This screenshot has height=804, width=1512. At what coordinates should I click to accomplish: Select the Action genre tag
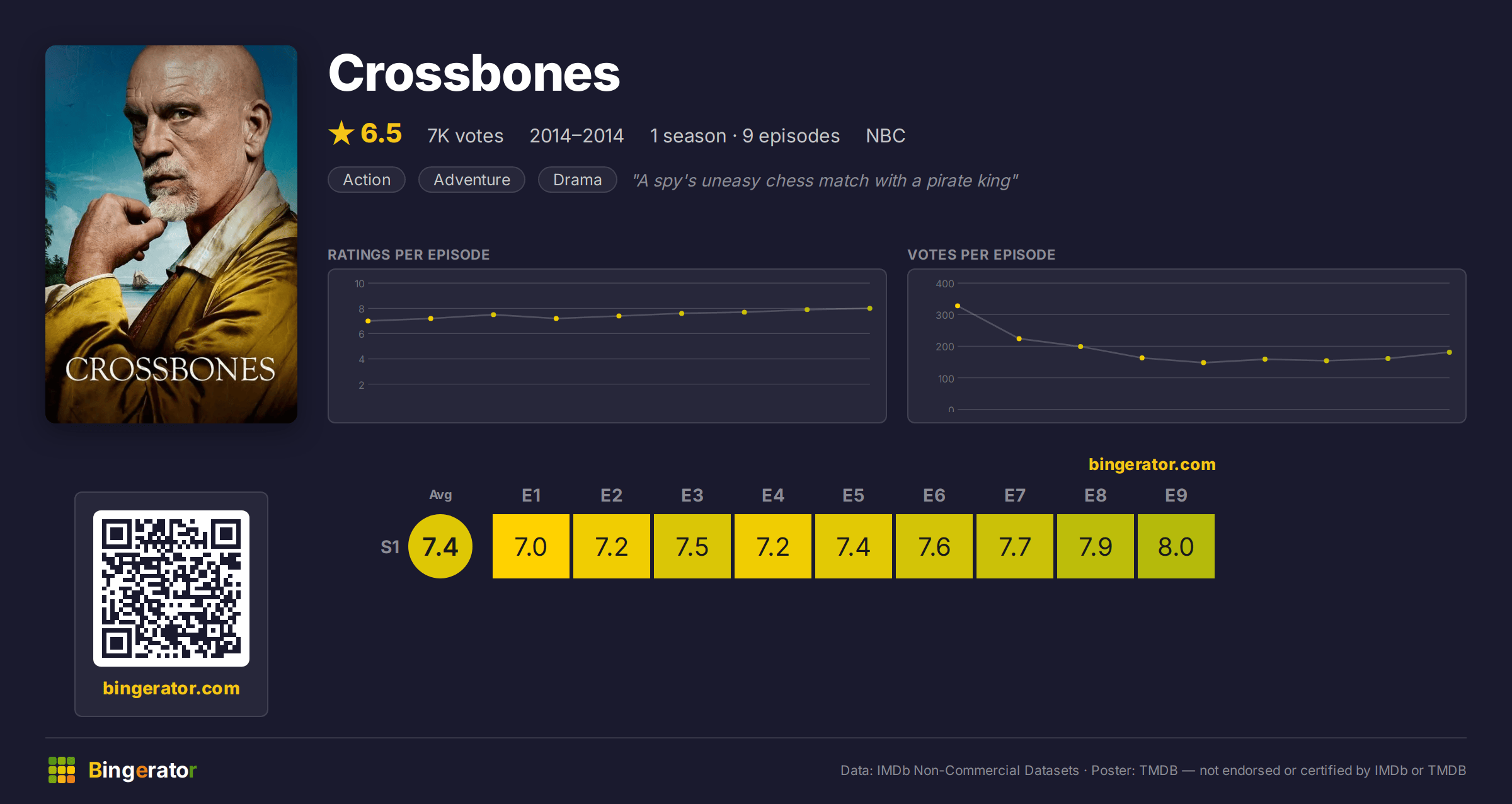click(x=367, y=180)
